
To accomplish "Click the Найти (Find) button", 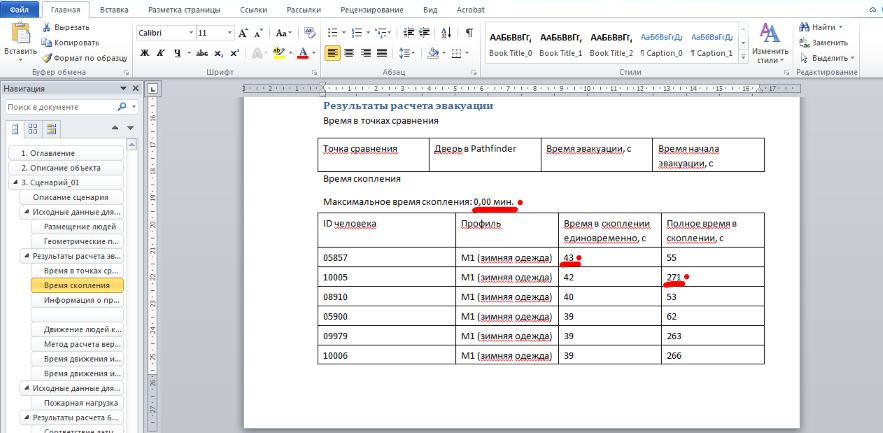I will click(x=824, y=28).
